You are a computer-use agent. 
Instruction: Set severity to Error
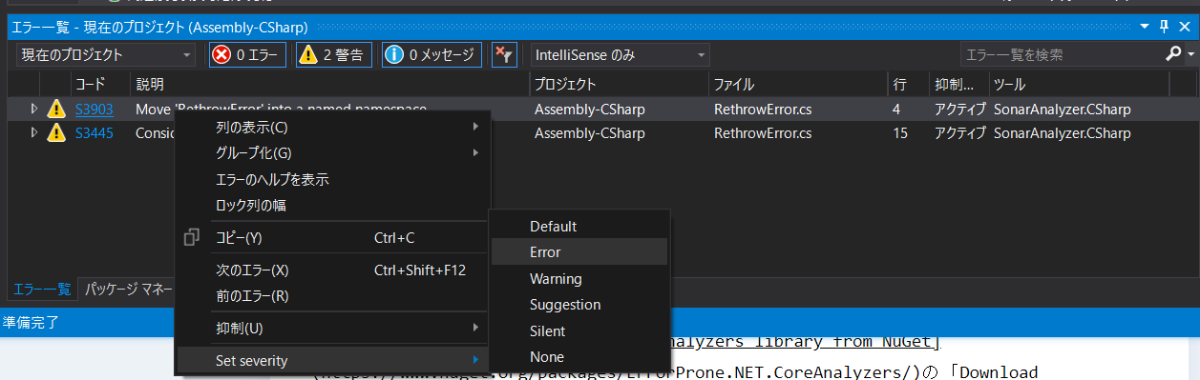579,252
